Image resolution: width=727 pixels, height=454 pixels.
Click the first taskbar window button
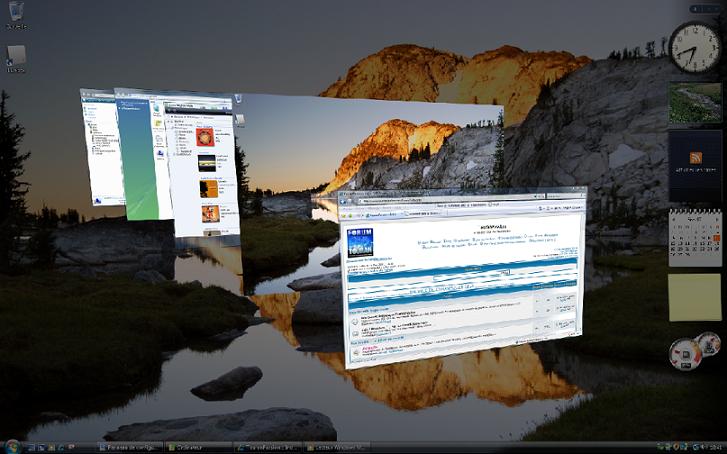pos(131,448)
